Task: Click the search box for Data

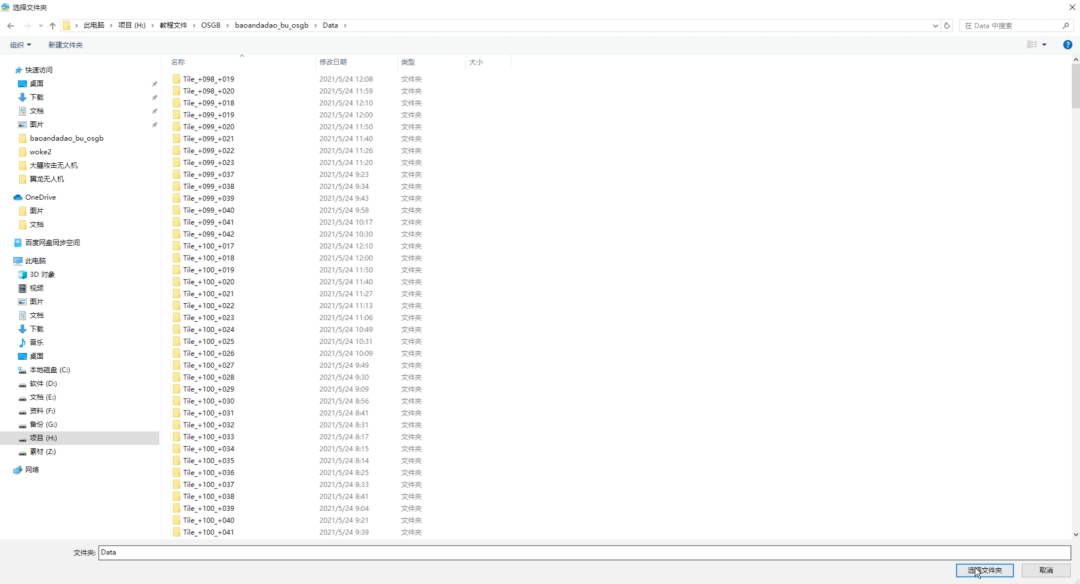Action: [x=1009, y=25]
